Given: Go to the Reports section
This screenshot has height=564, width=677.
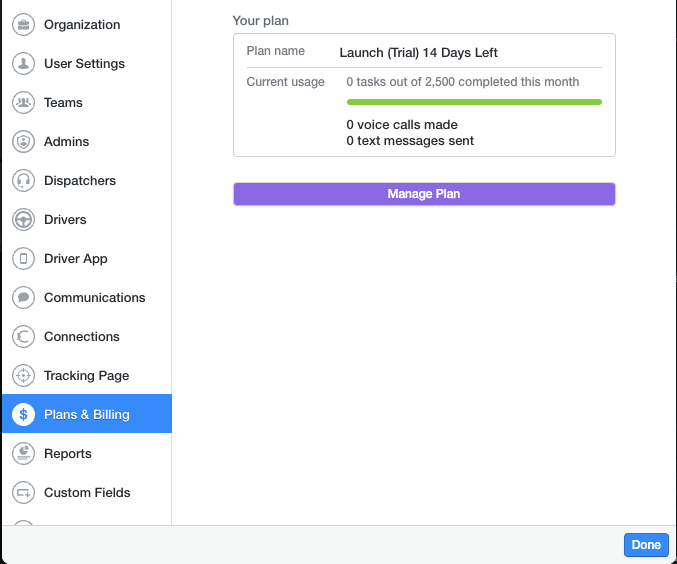Looking at the screenshot, I should click(x=87, y=453).
